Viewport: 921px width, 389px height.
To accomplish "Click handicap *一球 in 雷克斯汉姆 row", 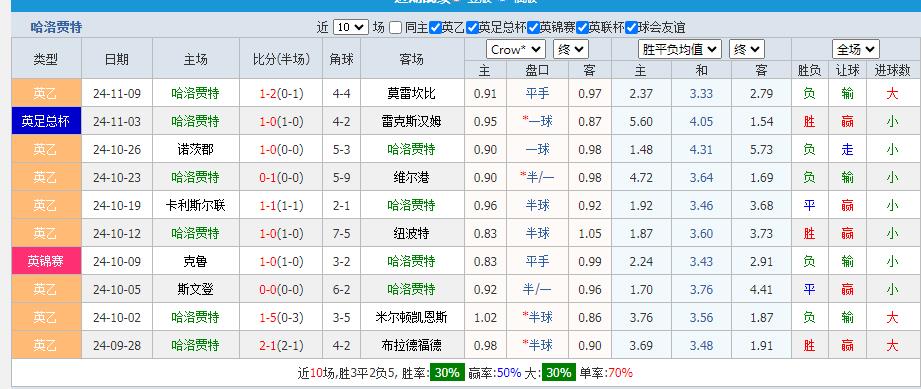I will coord(537,121).
